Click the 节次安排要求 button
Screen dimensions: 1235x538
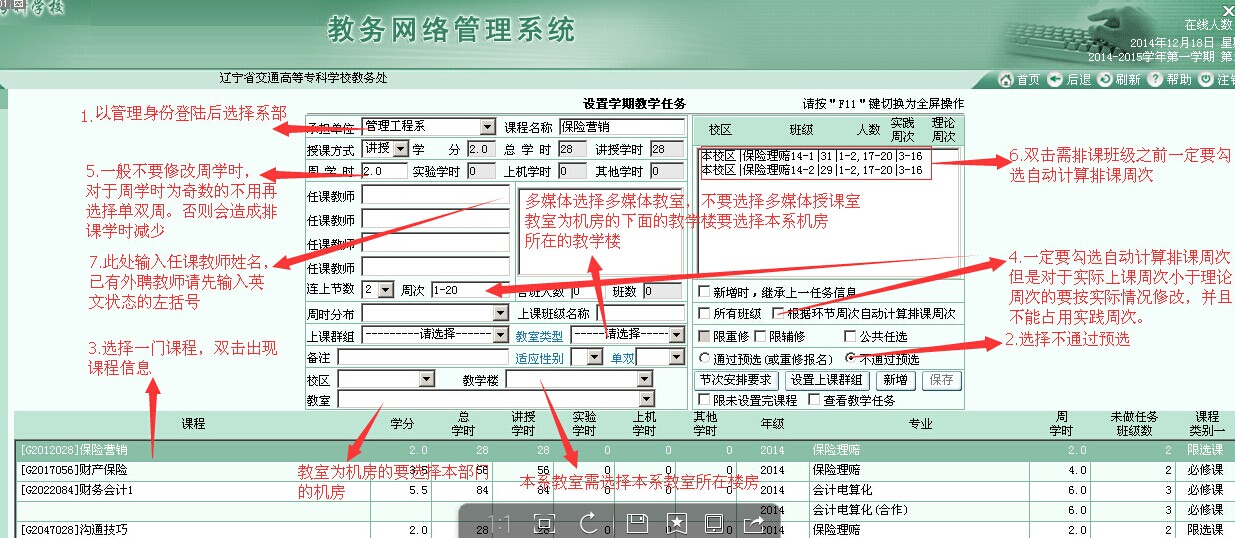737,380
